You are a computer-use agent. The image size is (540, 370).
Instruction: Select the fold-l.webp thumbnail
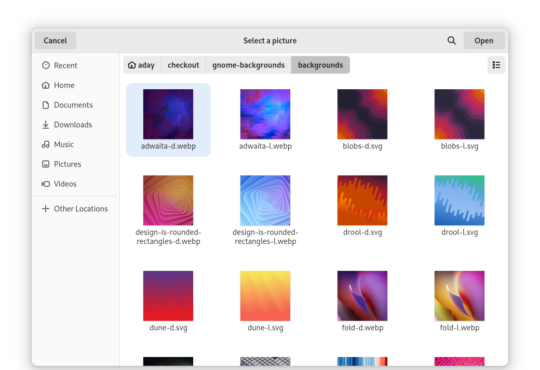pyautogui.click(x=459, y=296)
